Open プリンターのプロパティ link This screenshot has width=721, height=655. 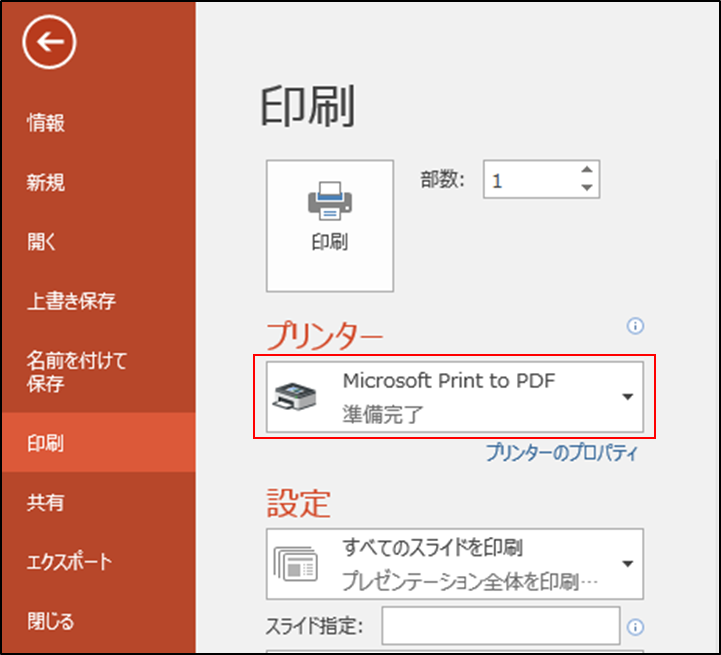tap(562, 453)
